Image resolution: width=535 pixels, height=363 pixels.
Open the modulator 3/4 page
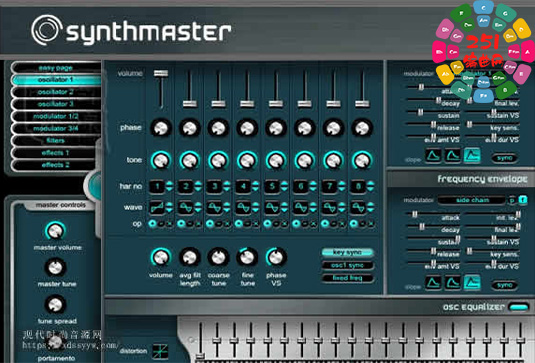coord(56,128)
